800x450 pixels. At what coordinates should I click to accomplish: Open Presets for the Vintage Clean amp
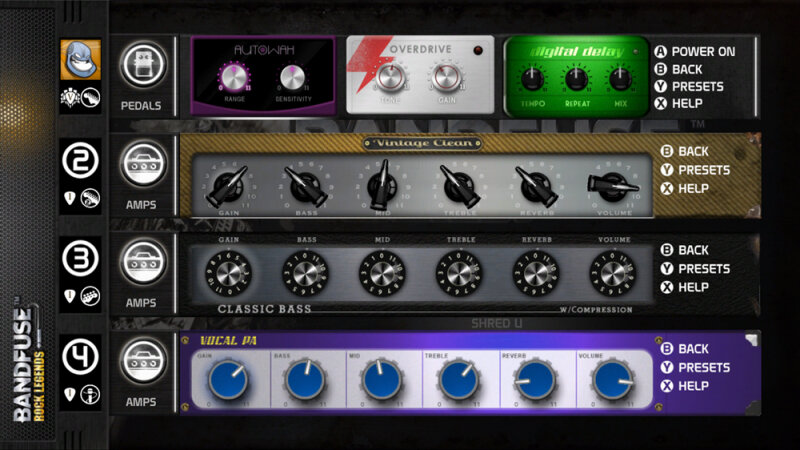pos(704,170)
